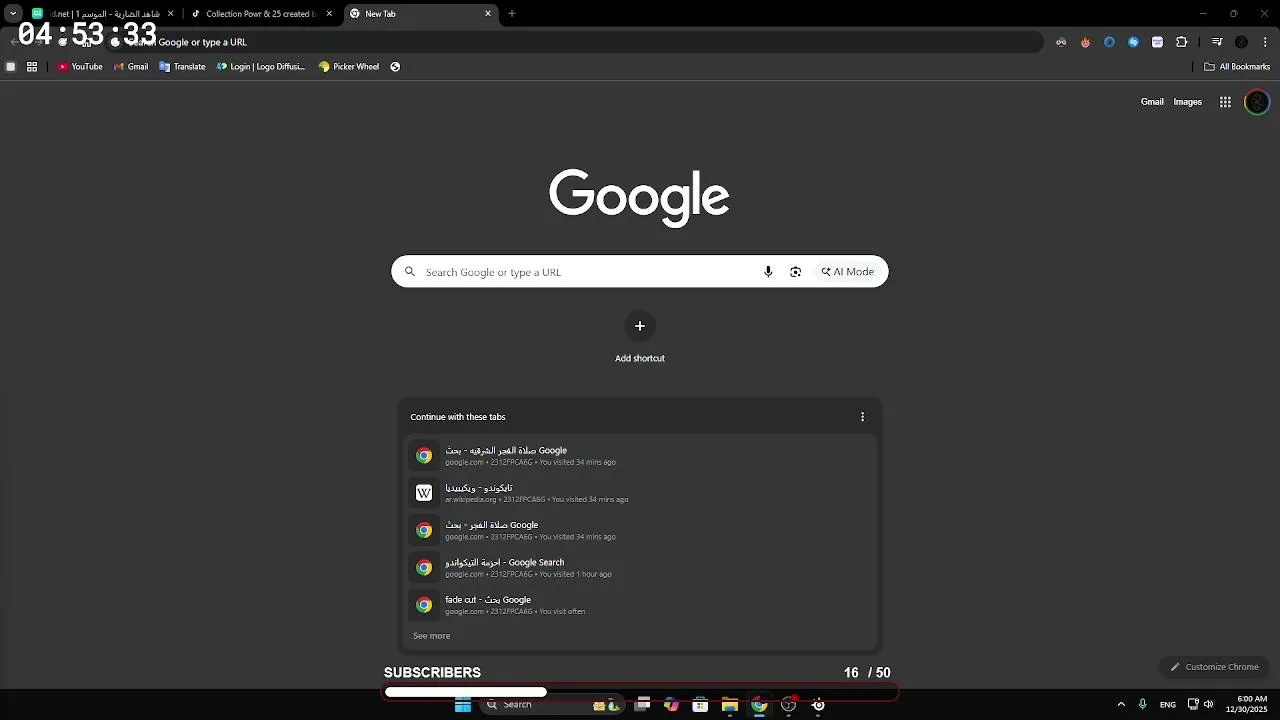This screenshot has width=1280, height=720.
Task: Click the orange flame extension icon
Action: (x=1085, y=42)
